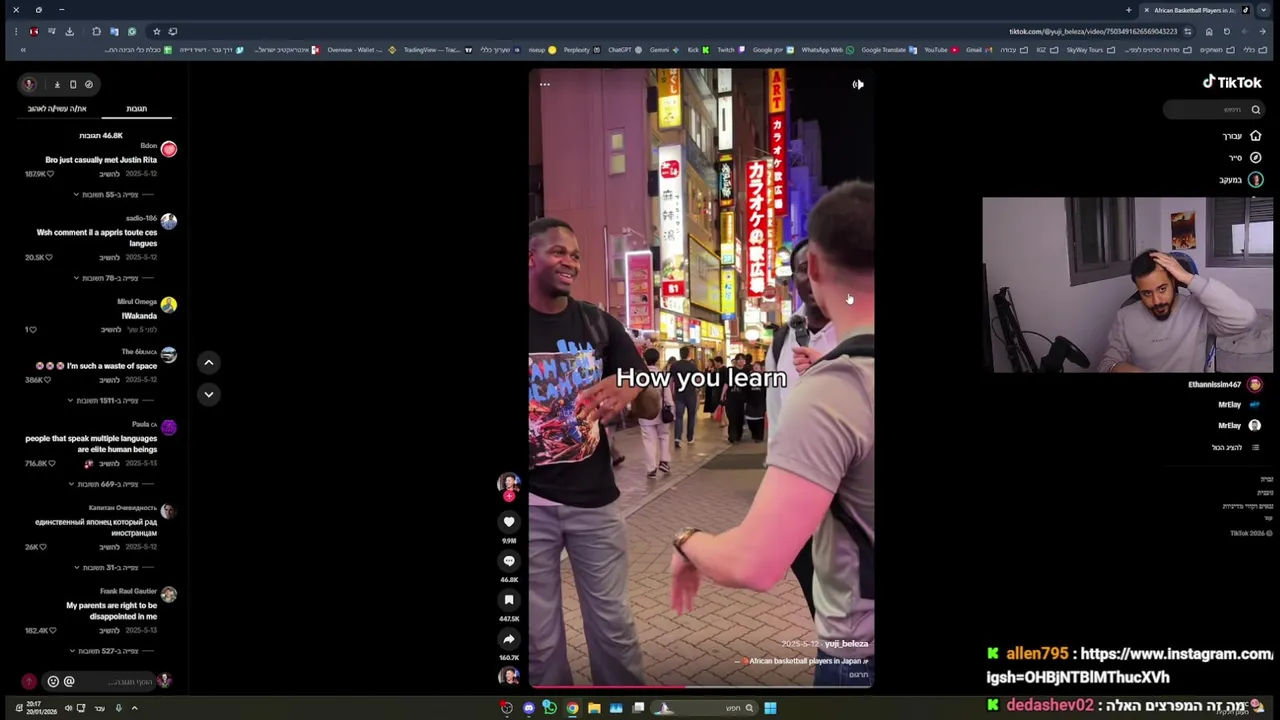Open the YouTube bookmark
The width and height of the screenshot is (1280, 720).
[x=940, y=50]
